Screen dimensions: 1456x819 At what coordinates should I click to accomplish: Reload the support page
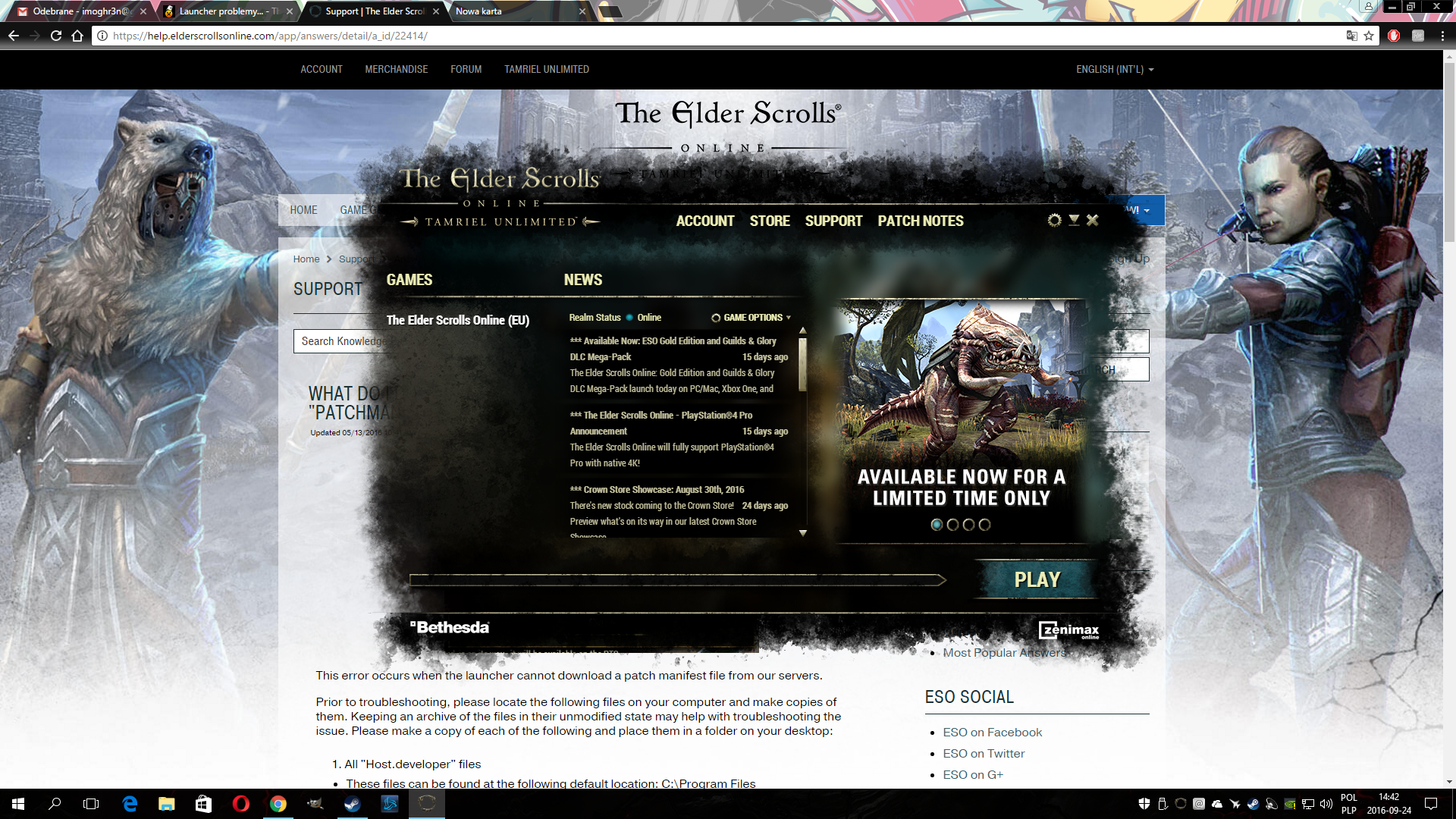point(56,36)
